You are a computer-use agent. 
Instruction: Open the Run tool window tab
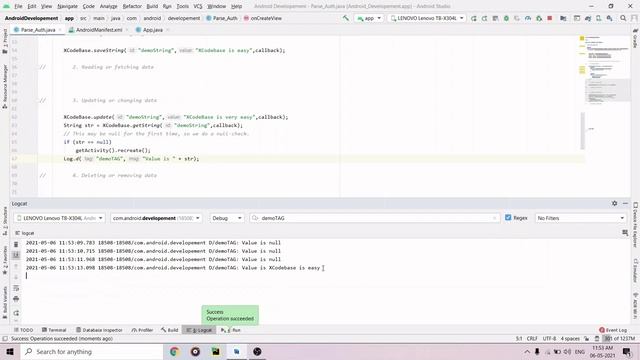point(231,330)
